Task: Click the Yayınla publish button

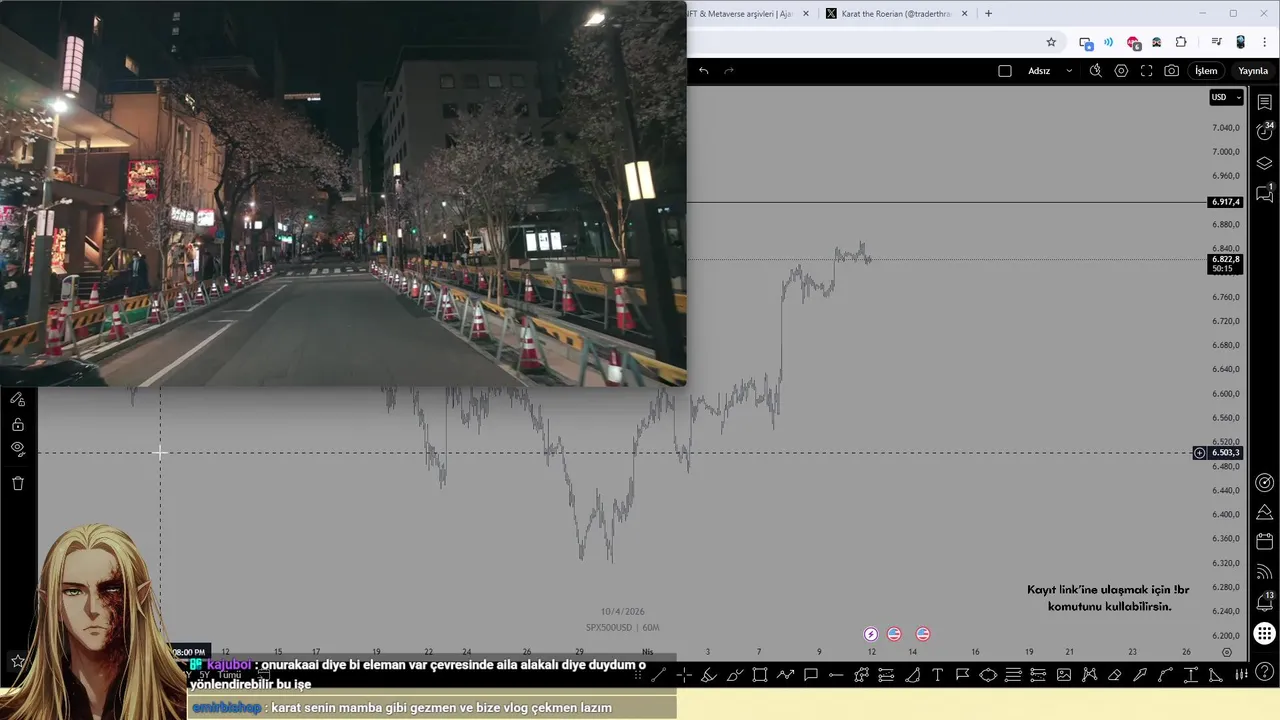Action: pyautogui.click(x=1253, y=71)
